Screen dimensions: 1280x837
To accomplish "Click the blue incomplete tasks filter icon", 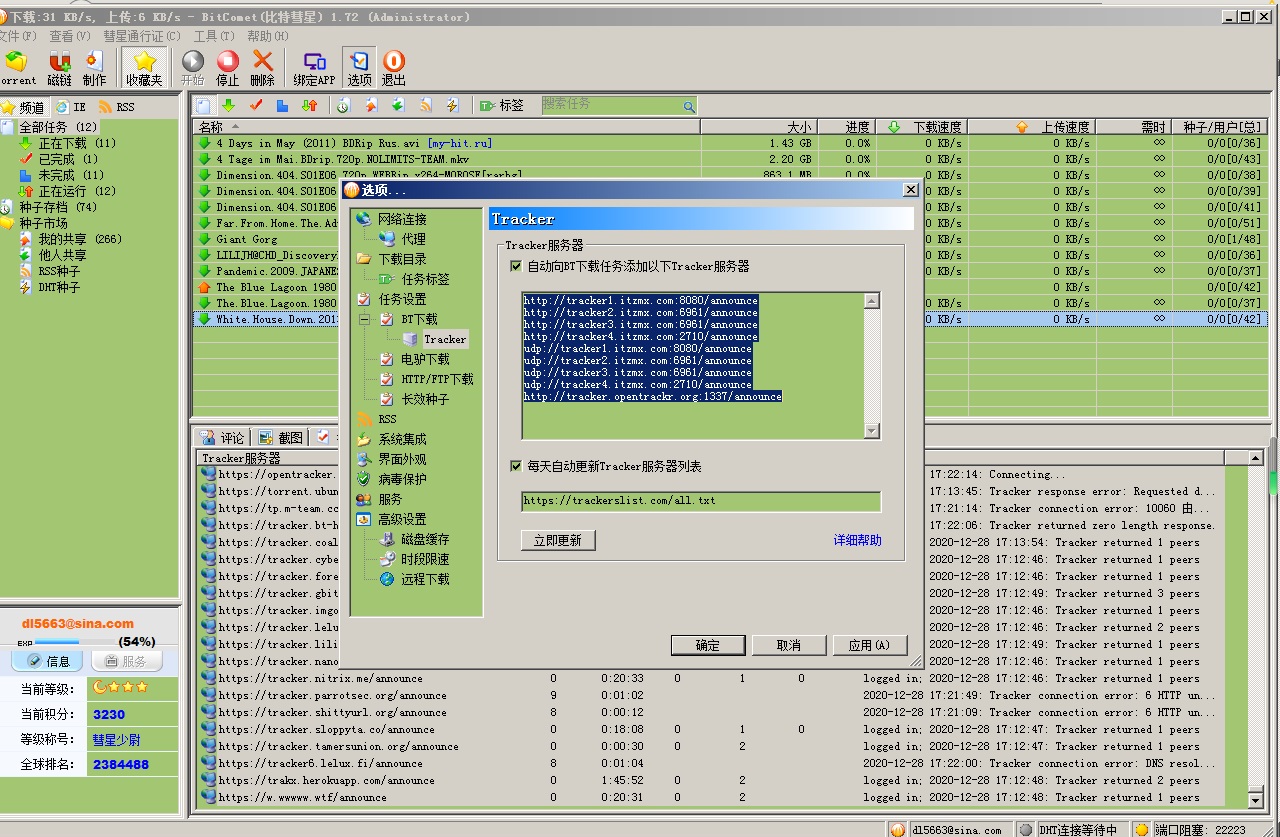I will pyautogui.click(x=282, y=105).
